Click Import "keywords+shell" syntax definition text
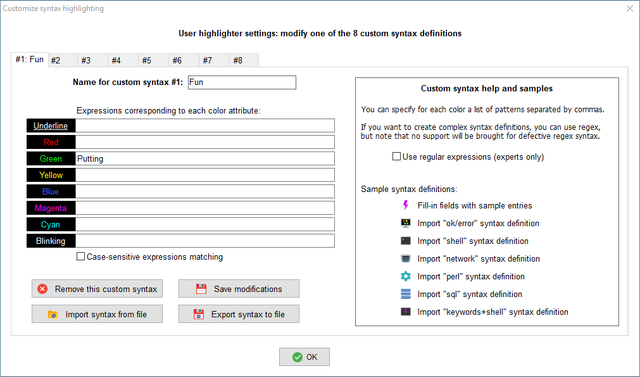 [493, 312]
